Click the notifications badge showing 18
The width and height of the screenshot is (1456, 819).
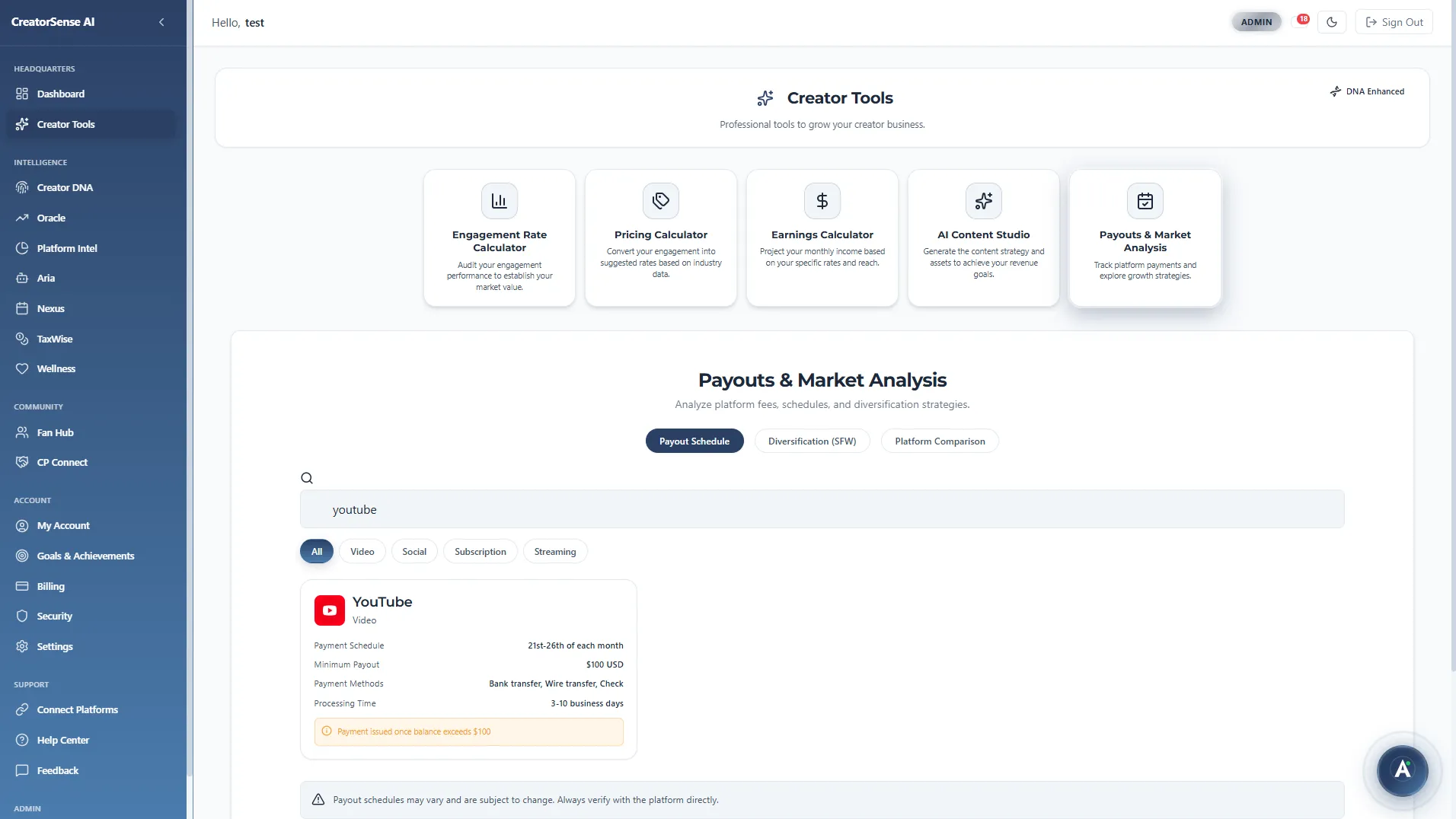1303,18
